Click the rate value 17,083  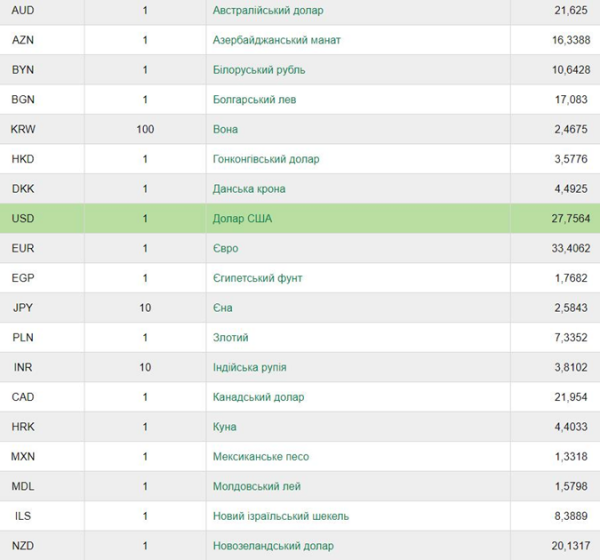click(571, 100)
